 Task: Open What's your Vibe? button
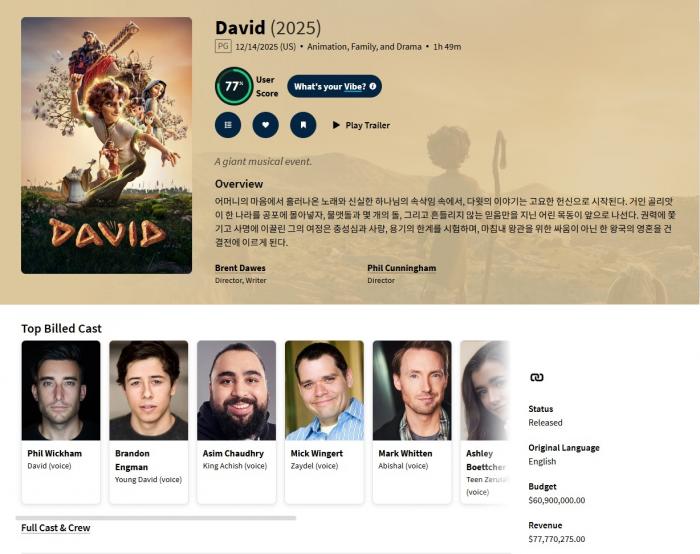pyautogui.click(x=334, y=86)
